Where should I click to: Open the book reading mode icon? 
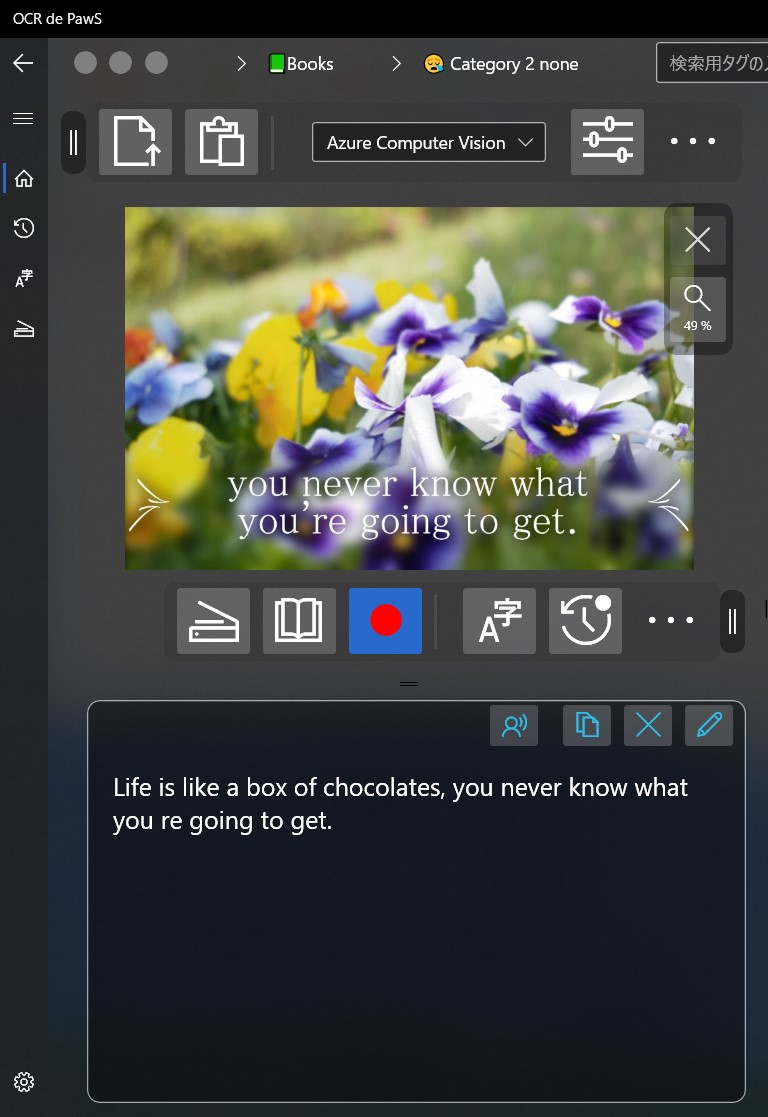coord(299,621)
